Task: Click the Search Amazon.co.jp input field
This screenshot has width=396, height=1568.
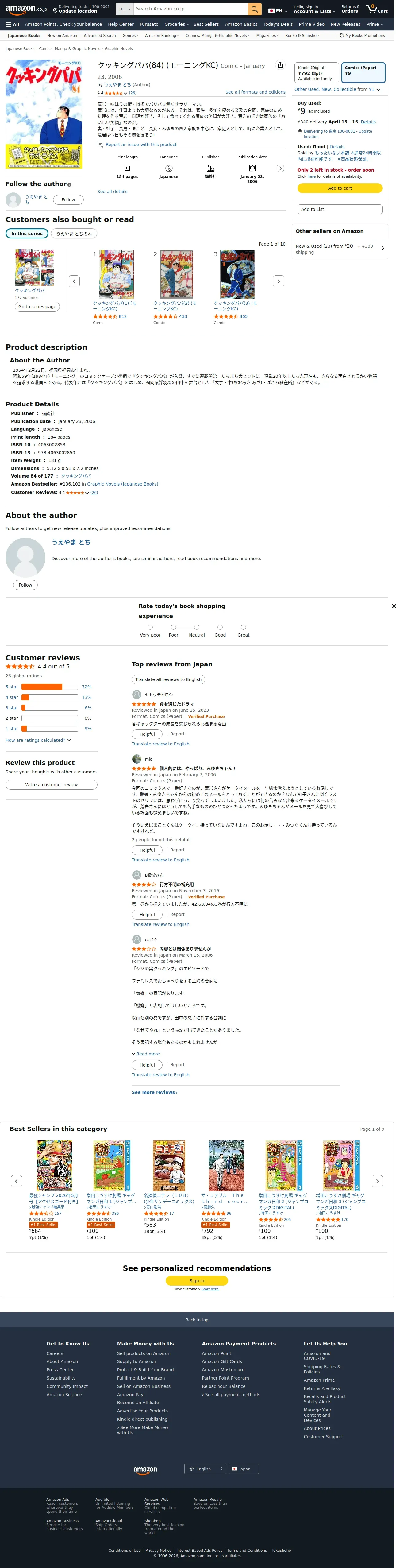Action: pos(190,9)
